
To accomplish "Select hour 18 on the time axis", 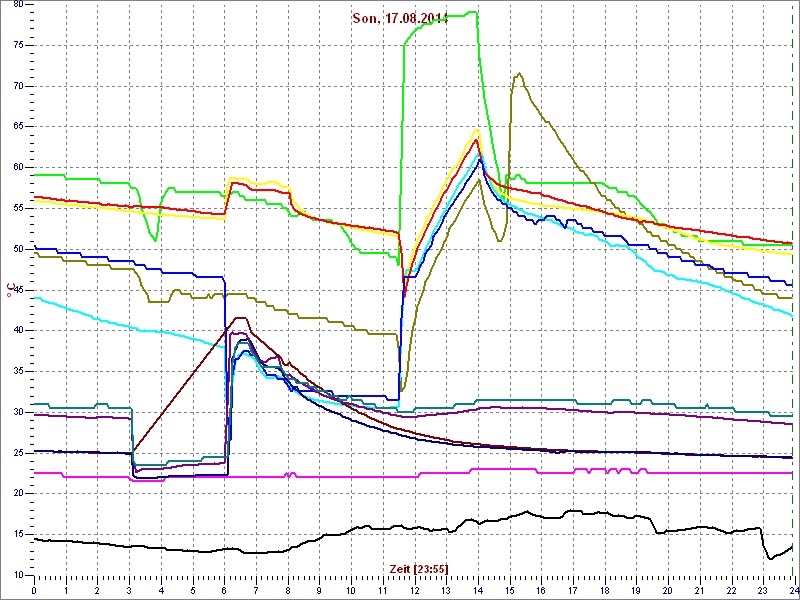I will (x=604, y=590).
